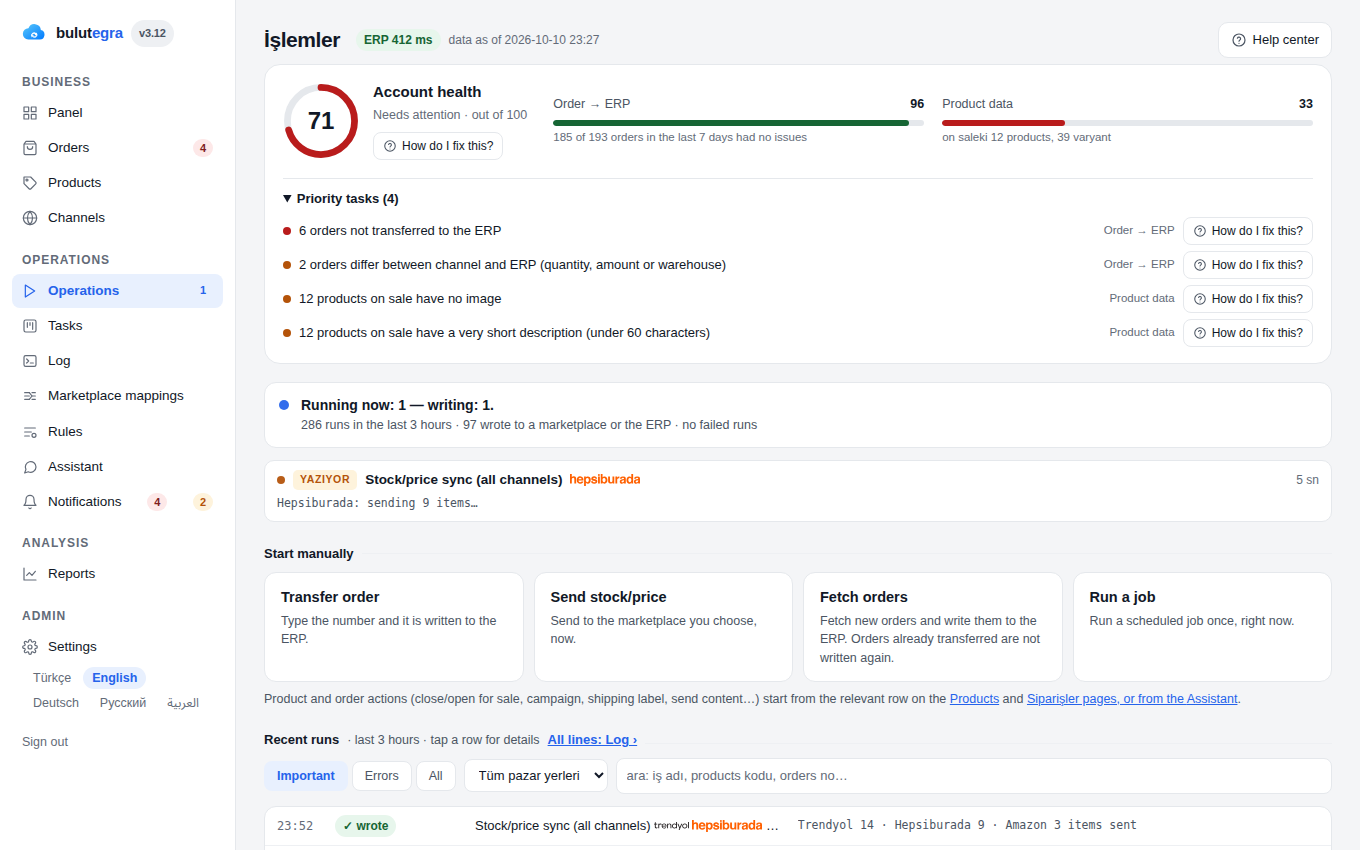1360x850 pixels.
Task: Open the Transfer order card
Action: 394,627
